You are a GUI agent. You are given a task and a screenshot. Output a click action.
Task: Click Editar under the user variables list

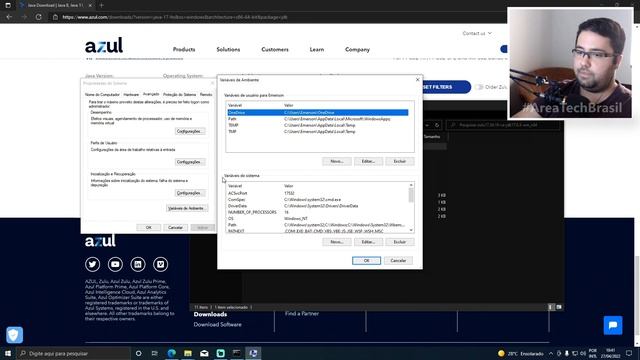click(368, 161)
